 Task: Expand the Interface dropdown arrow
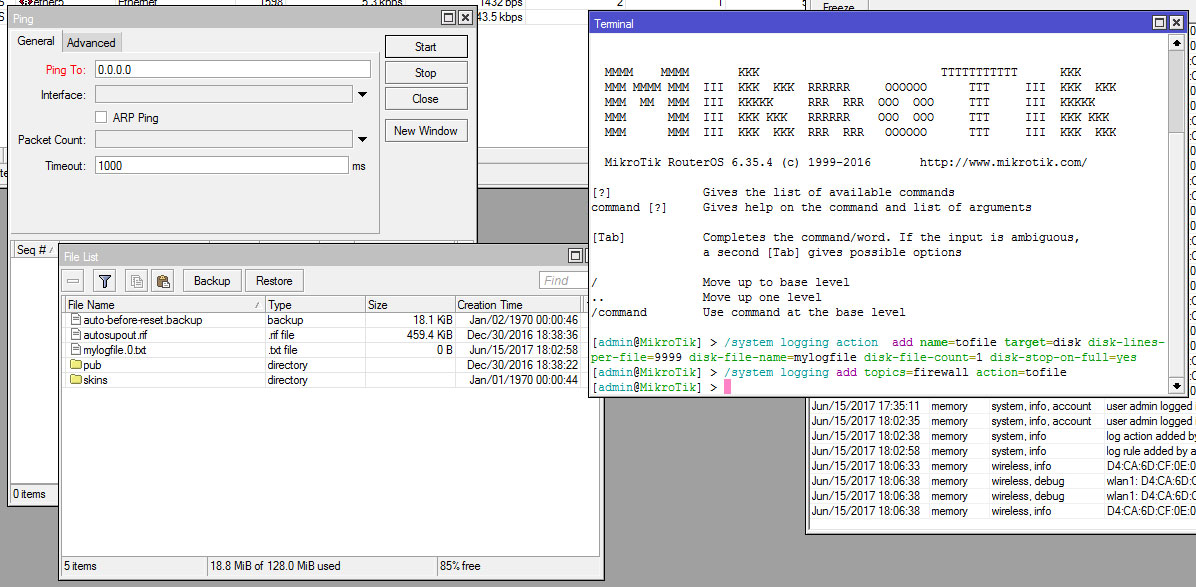pyautogui.click(x=362, y=95)
